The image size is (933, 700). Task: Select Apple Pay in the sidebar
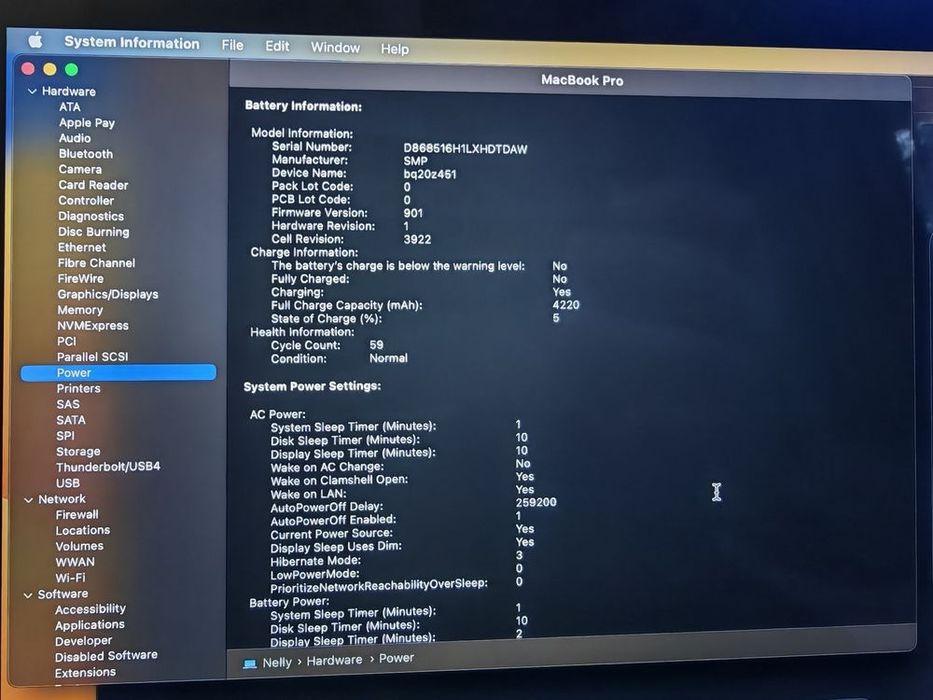tap(87, 123)
